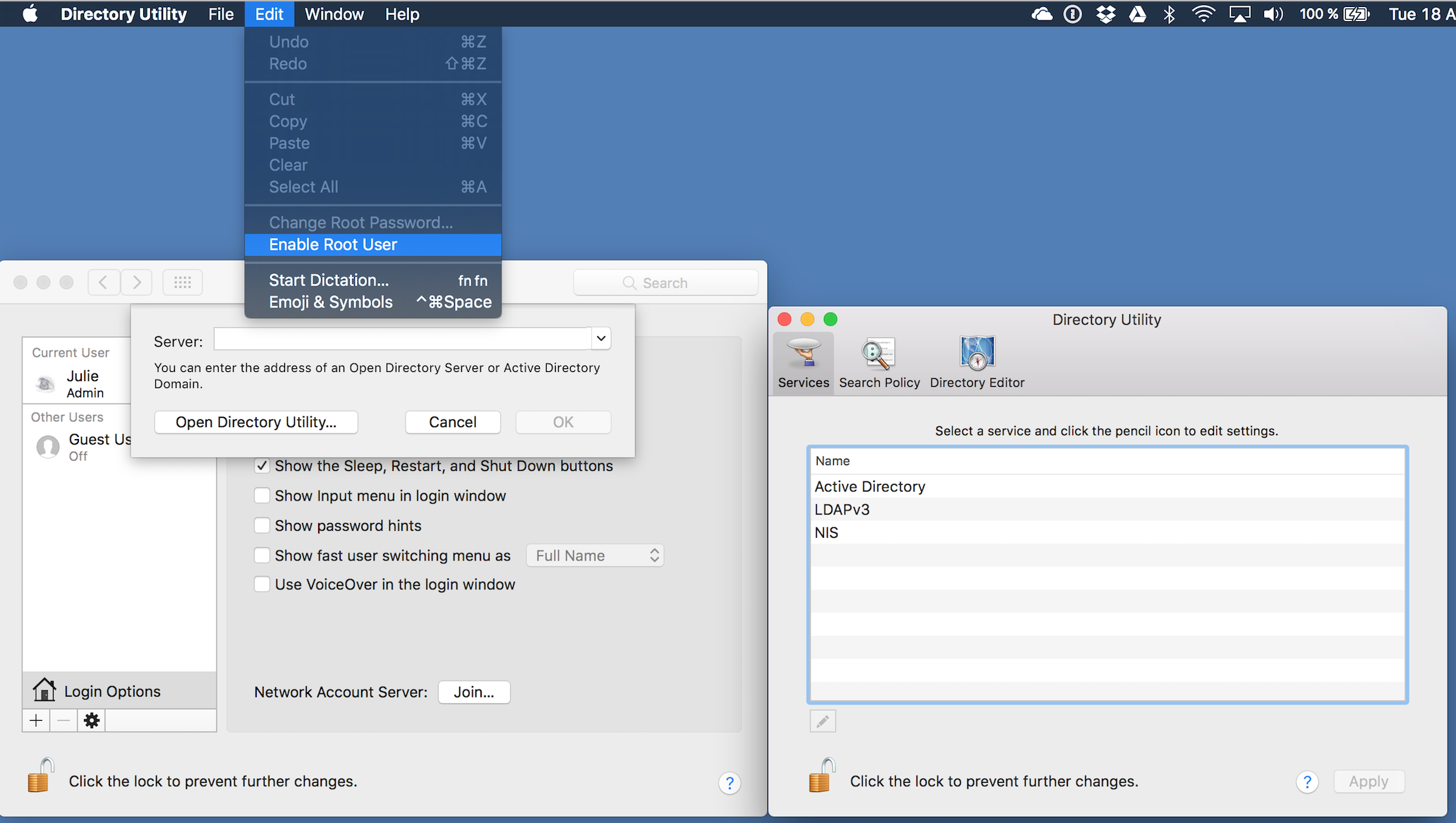The height and width of the screenshot is (823, 1456).
Task: Toggle Show Sleep, Restart, Shut Down buttons
Action: click(262, 466)
